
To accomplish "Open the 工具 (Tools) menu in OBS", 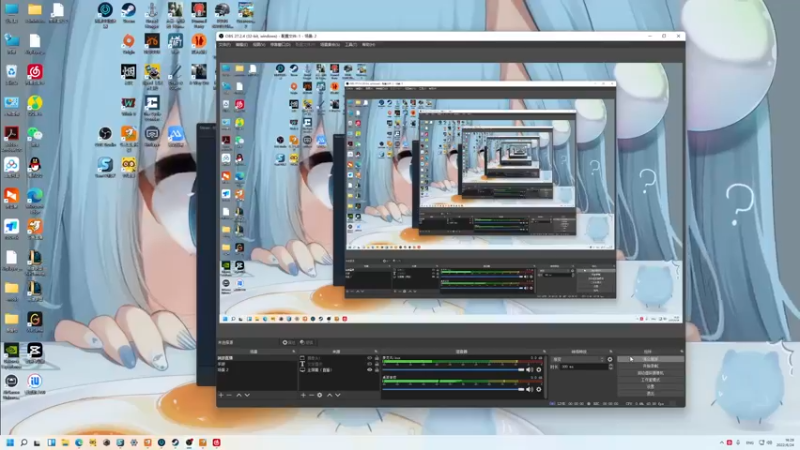I will click(x=351, y=45).
